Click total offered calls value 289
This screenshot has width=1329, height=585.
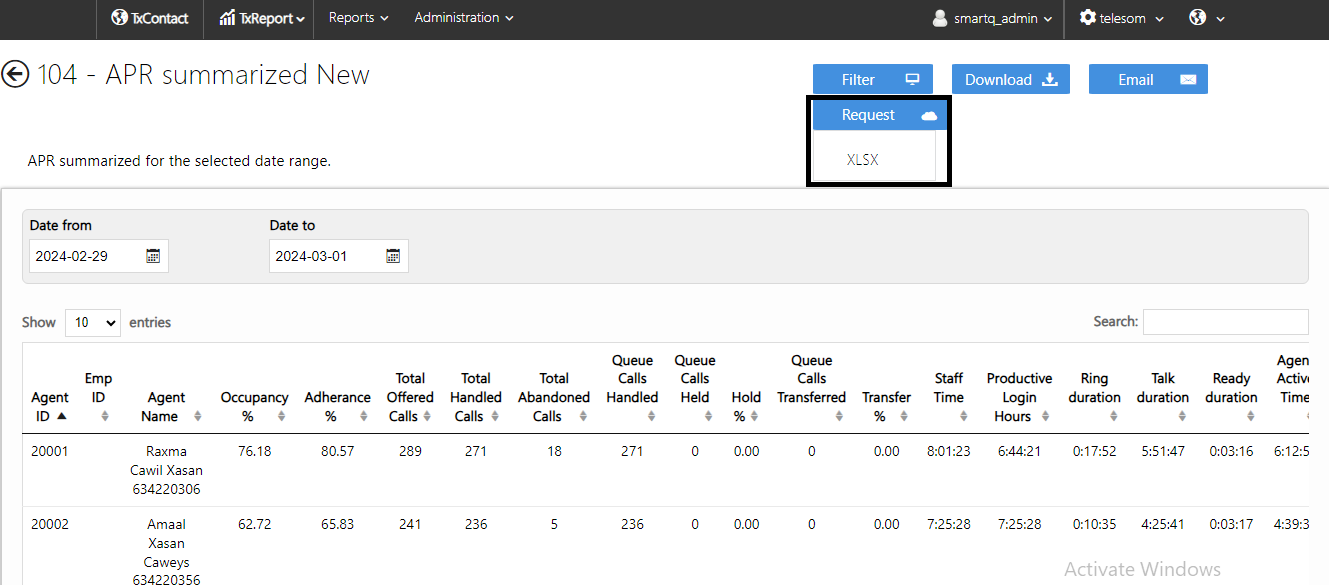tap(410, 451)
